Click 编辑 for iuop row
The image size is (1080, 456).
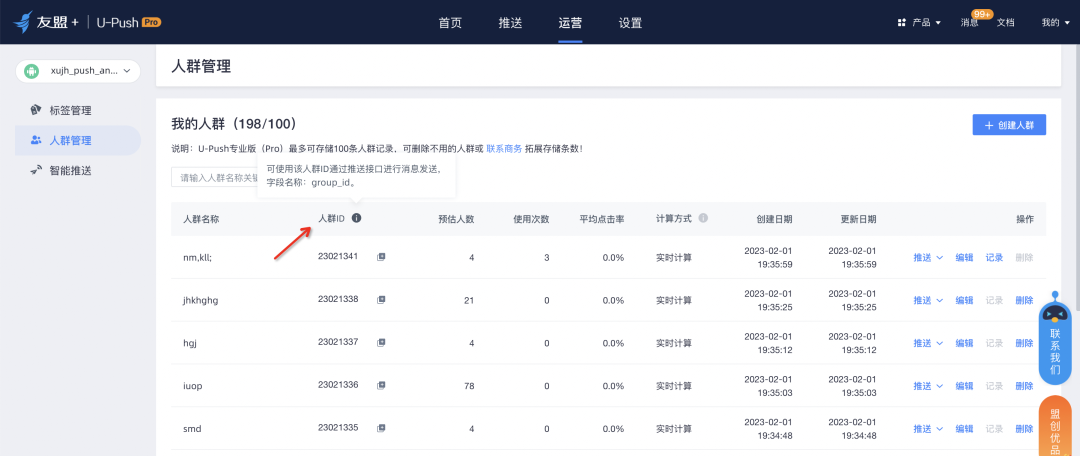964,386
